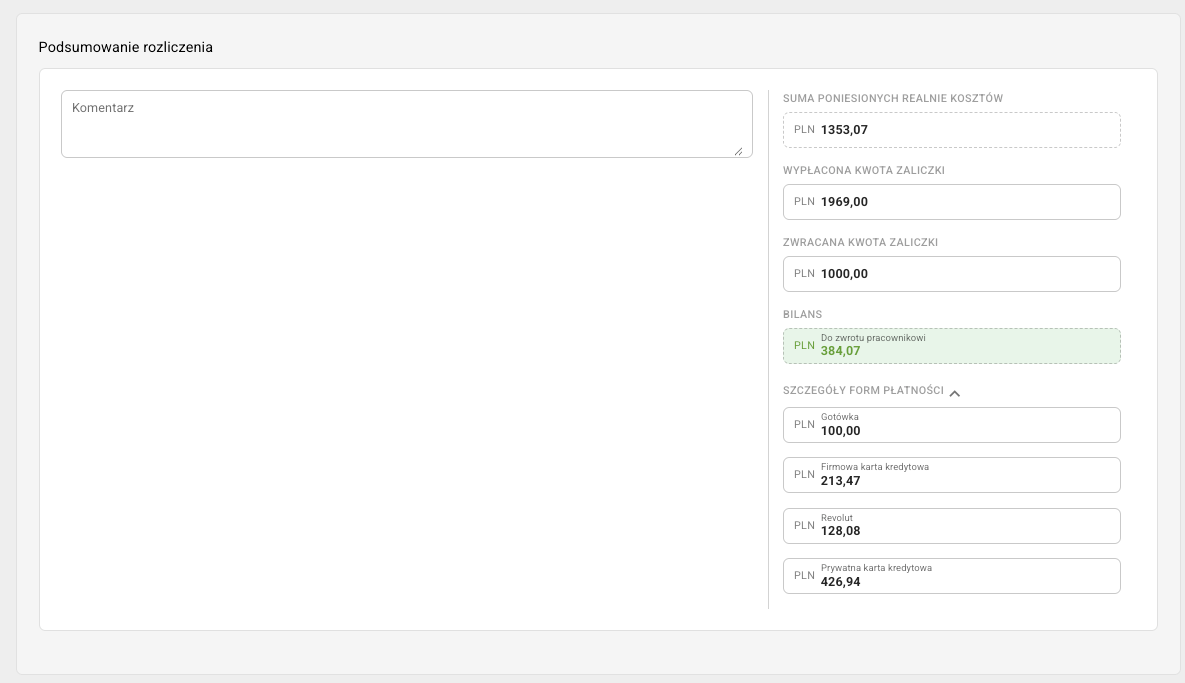
Task: Click the Prywatna karta kredytowa amount 426,94
Action: [841, 581]
